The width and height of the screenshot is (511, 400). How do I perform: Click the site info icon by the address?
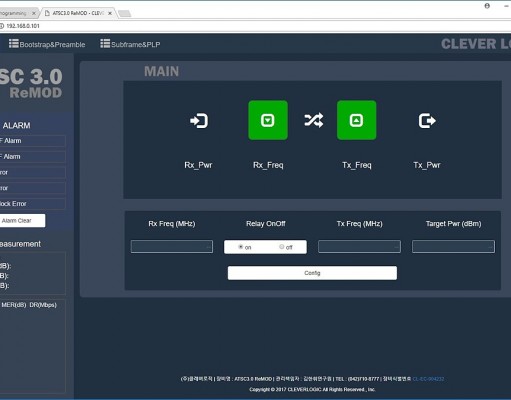point(2,26)
